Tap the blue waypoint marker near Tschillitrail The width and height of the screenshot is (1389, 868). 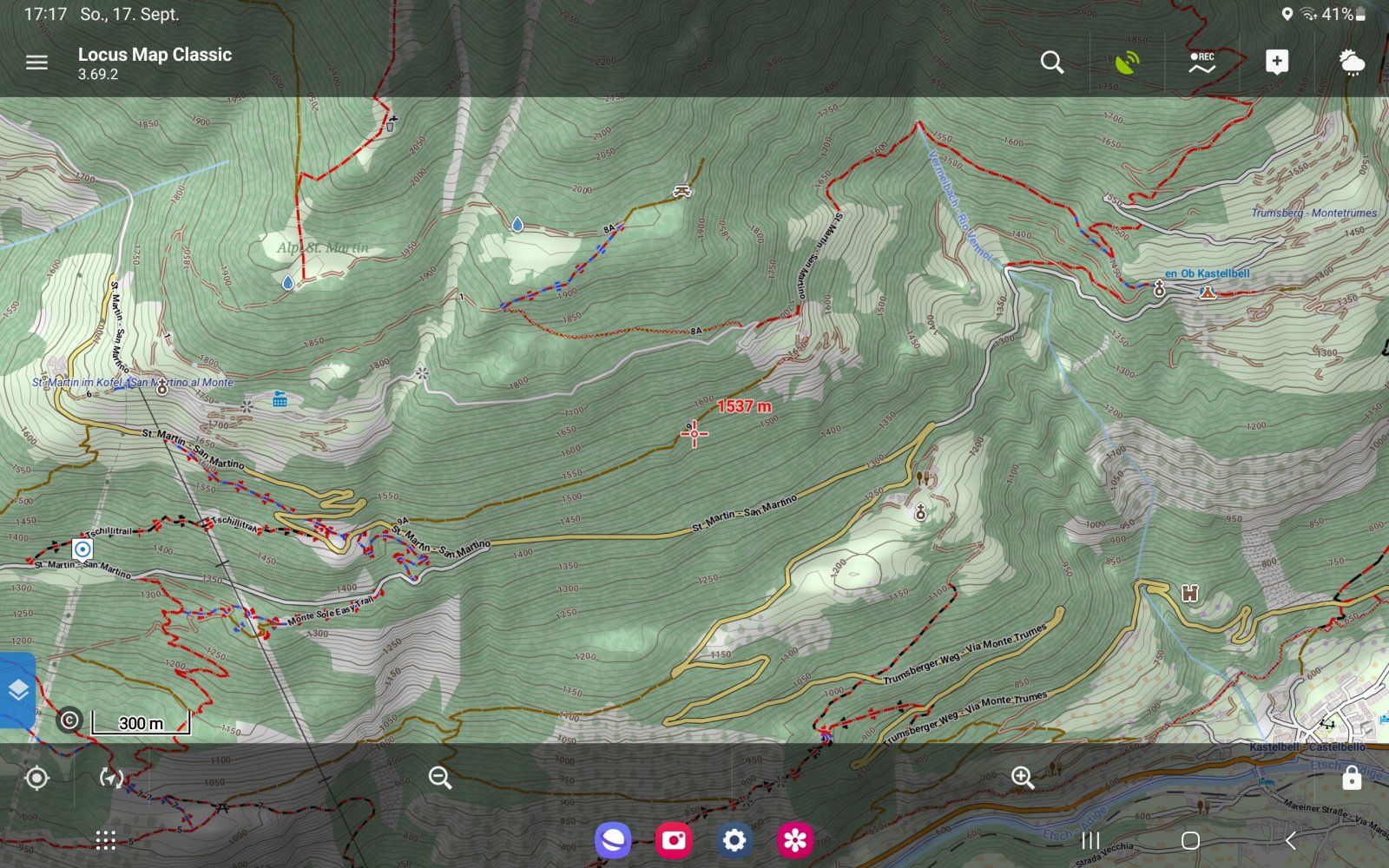click(x=82, y=549)
